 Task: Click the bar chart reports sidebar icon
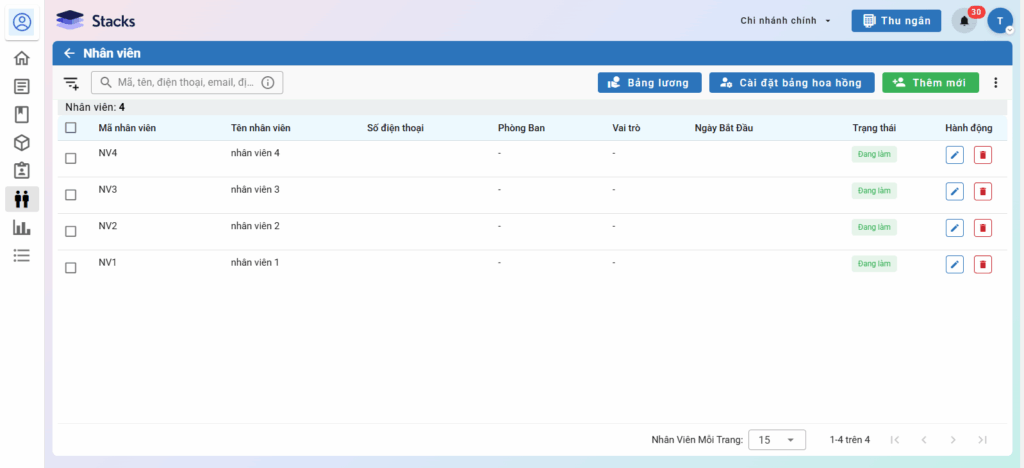[x=21, y=227]
